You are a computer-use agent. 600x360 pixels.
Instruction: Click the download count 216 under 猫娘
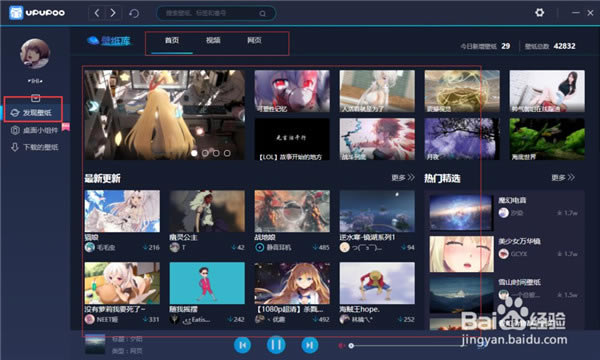coord(151,248)
